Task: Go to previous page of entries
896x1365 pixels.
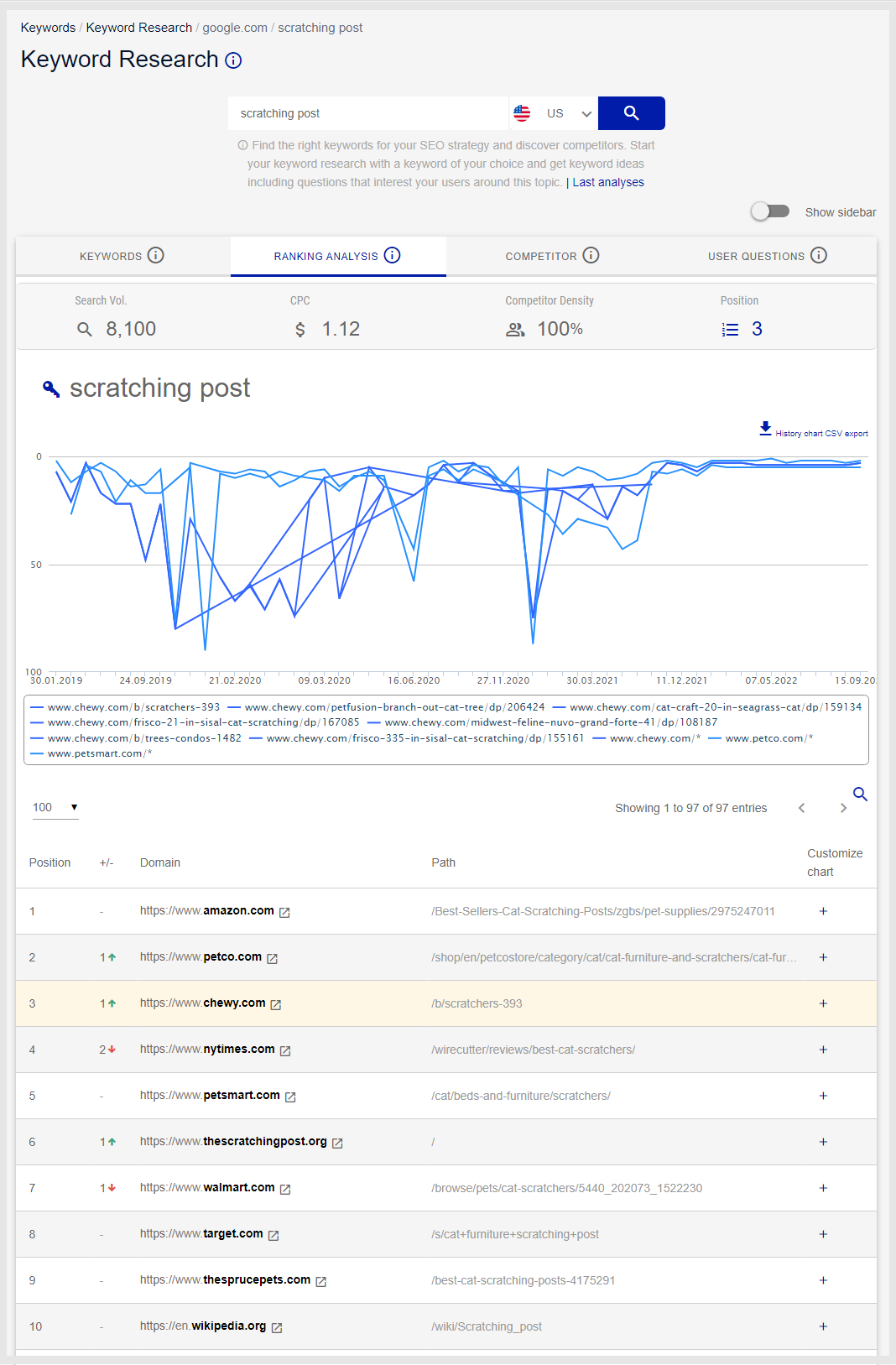Action: coord(802,808)
